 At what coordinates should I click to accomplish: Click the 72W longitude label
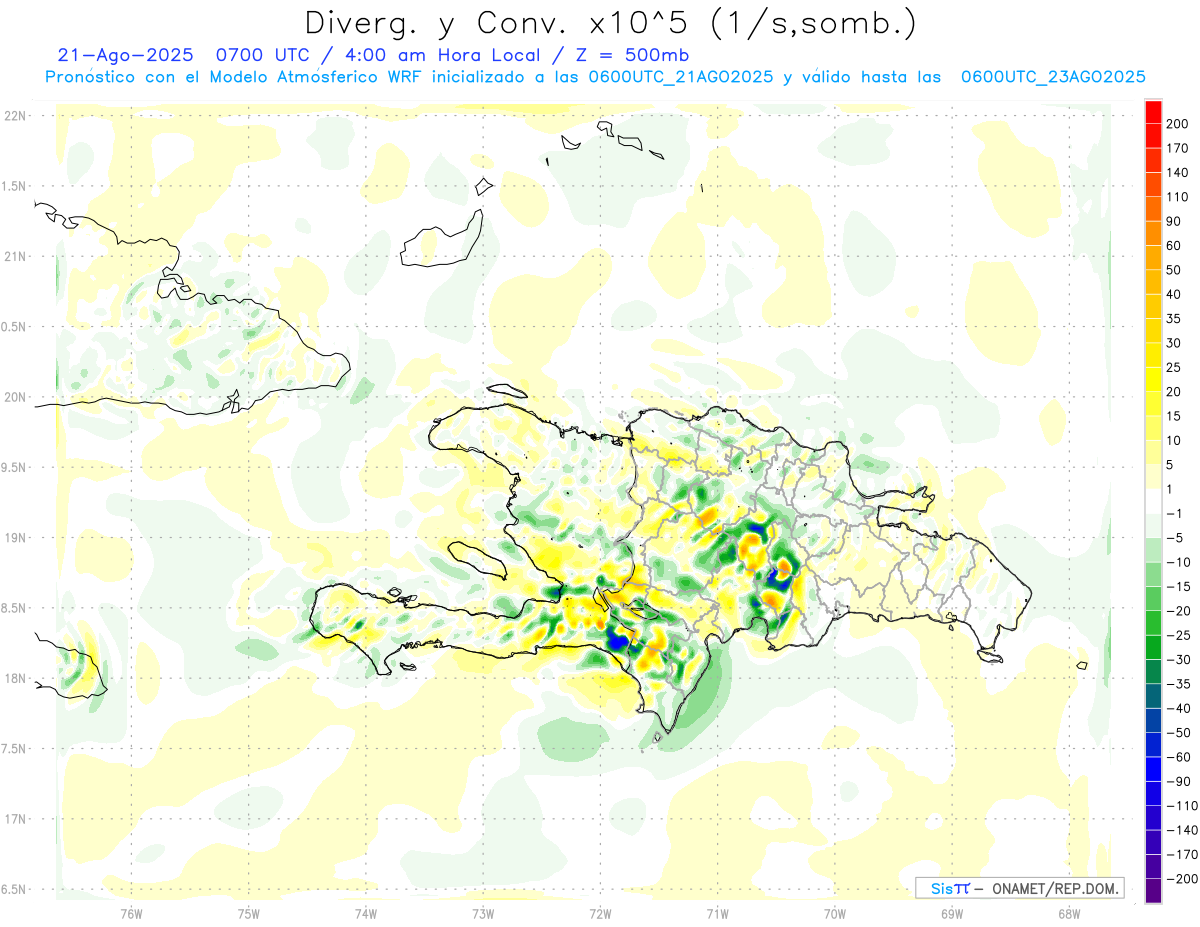[600, 913]
